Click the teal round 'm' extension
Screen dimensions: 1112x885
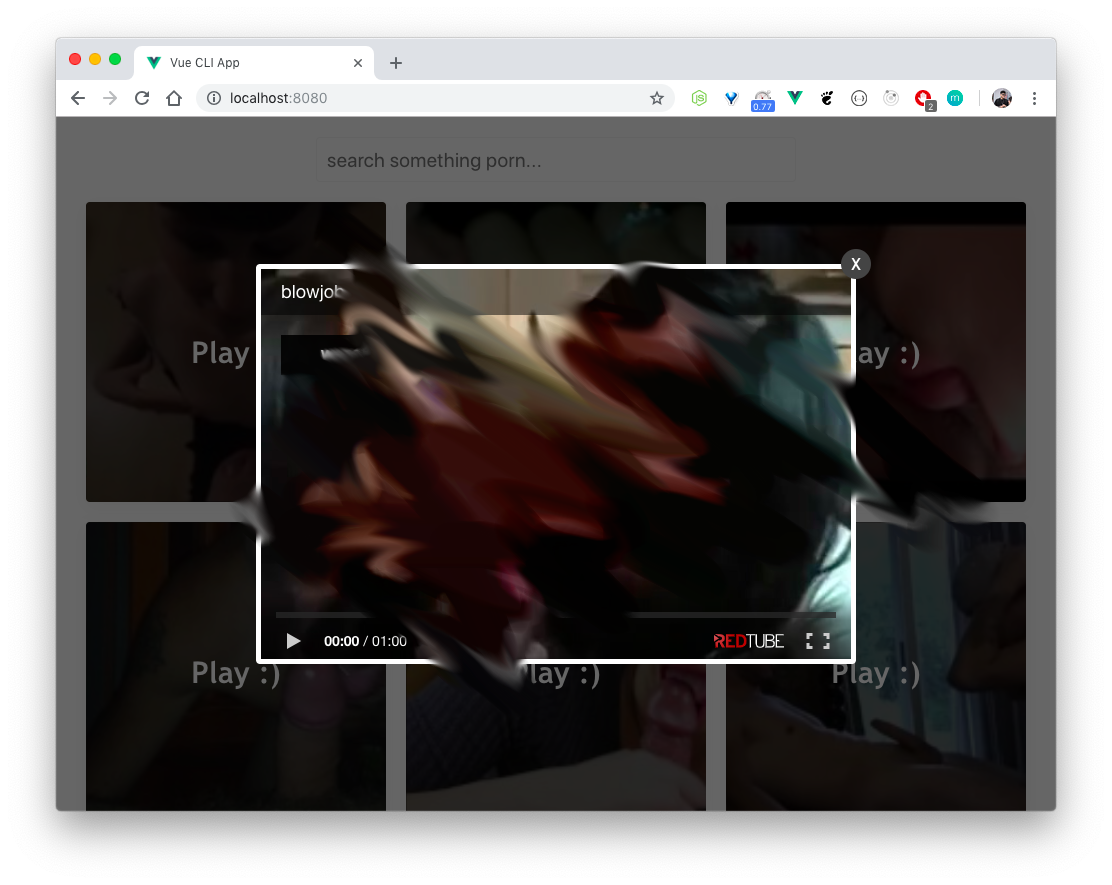click(x=955, y=98)
